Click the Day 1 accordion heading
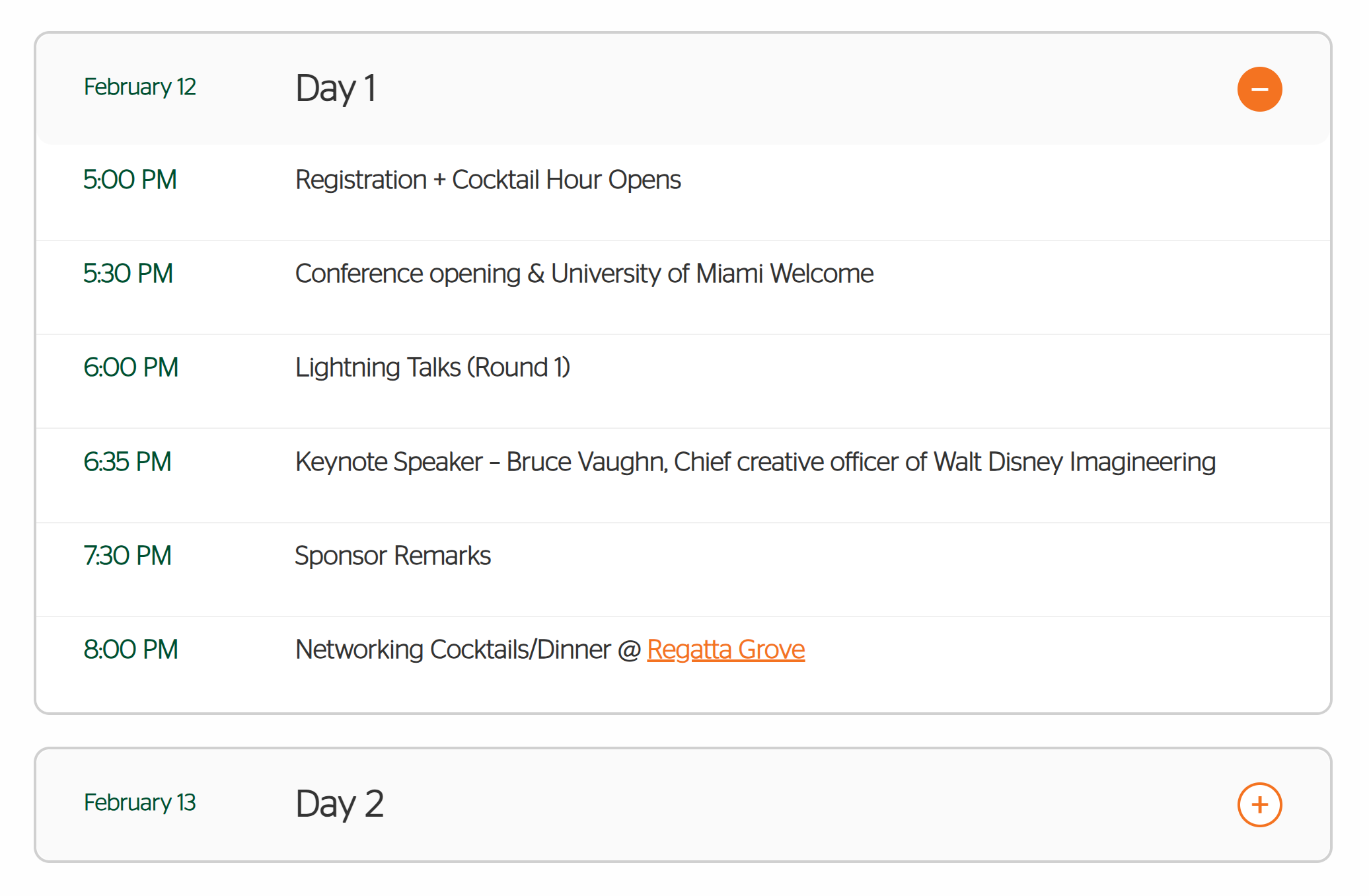The image size is (1369, 896). (336, 89)
